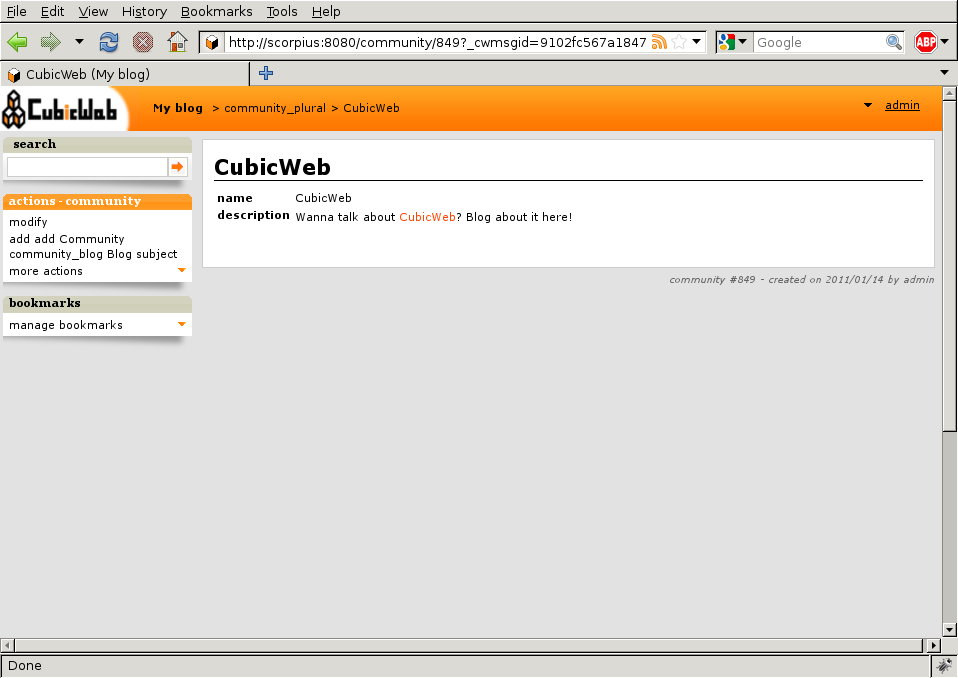
Task: Open the History menu
Action: point(144,12)
